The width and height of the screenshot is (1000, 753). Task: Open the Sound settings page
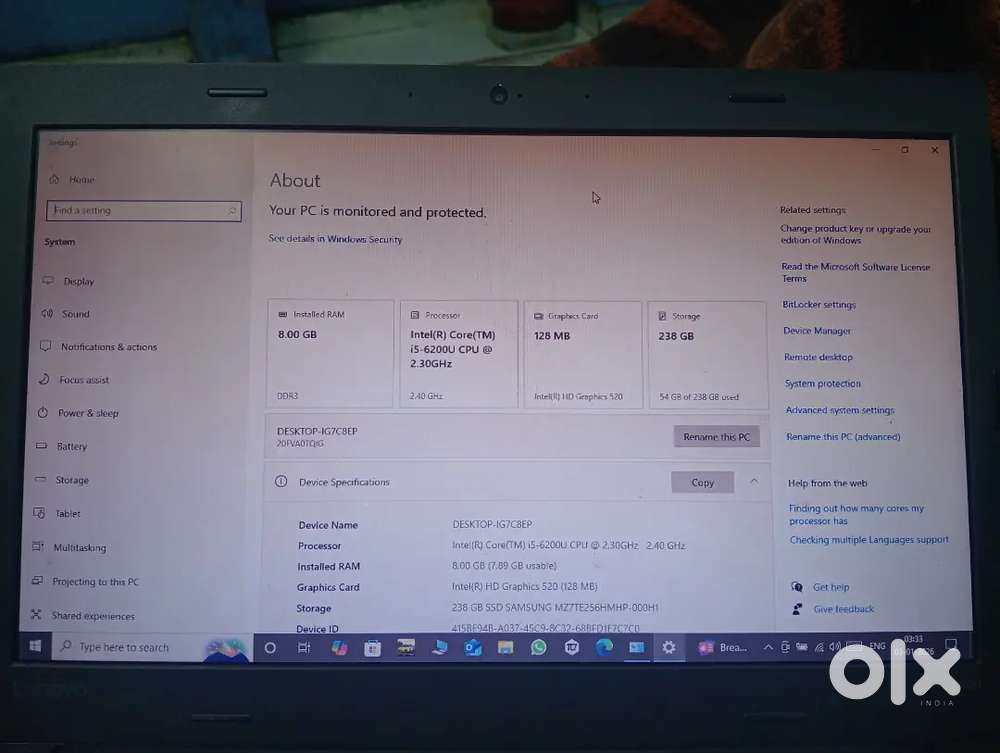76,314
